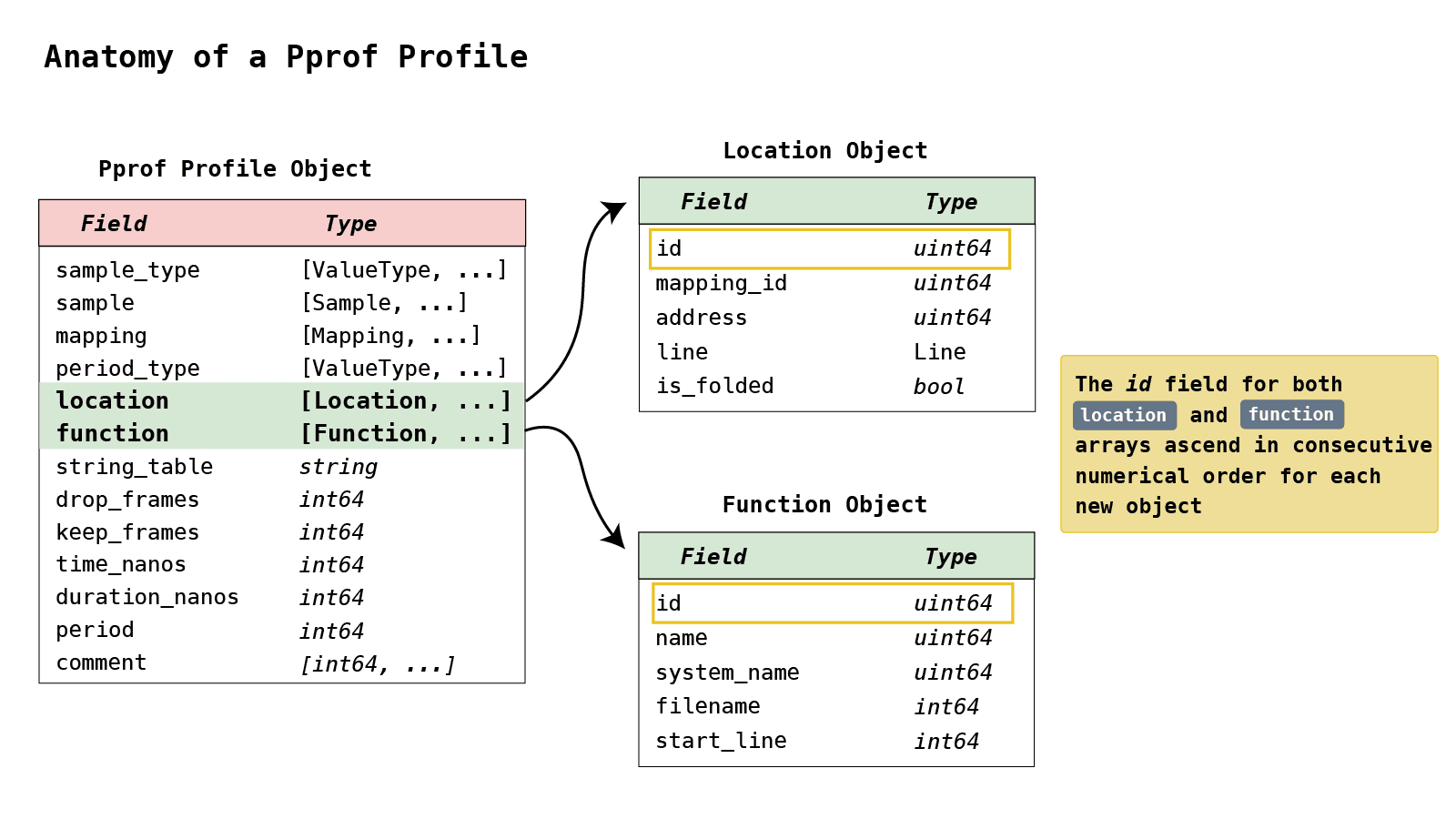The image size is (1456, 819).
Task: Select the 'sample' field in Pprof table
Action: pos(95,303)
